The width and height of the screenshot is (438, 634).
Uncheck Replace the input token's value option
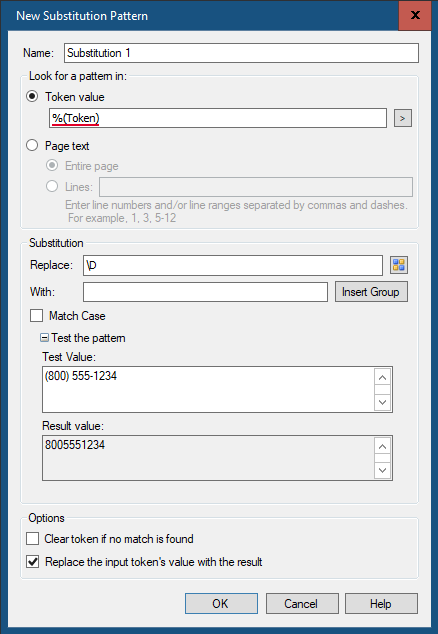click(x=32, y=562)
